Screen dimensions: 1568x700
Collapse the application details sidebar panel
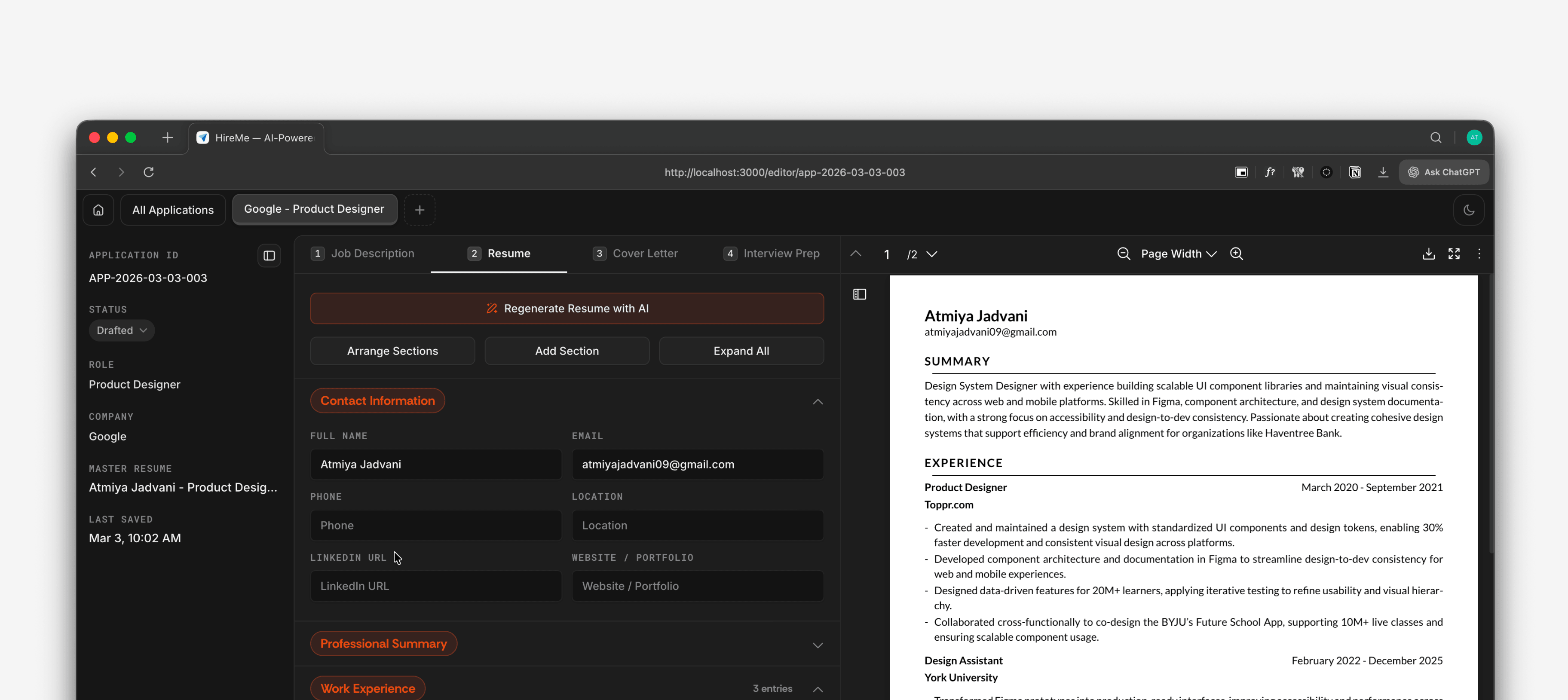[269, 255]
